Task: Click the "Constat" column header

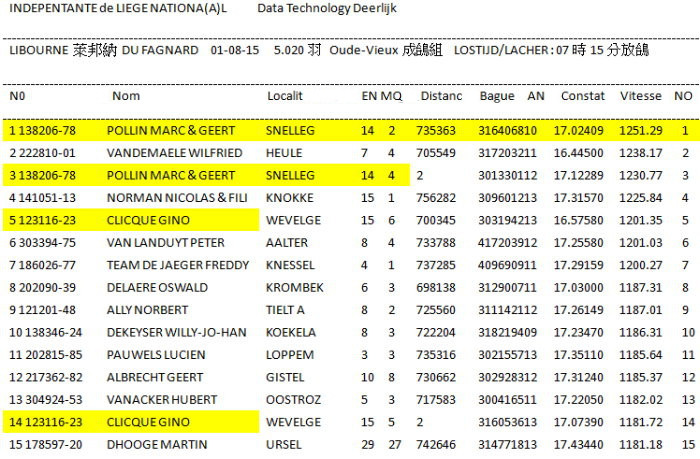Action: tap(582, 96)
